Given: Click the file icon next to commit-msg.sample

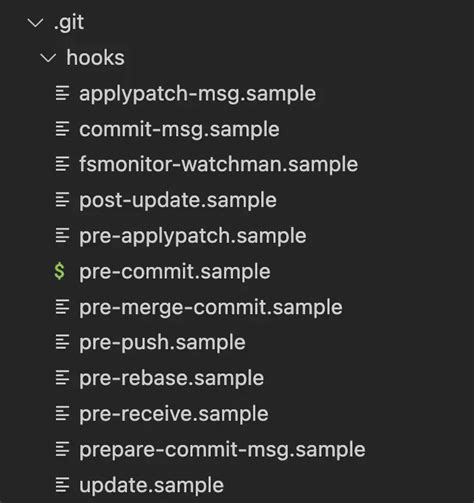Looking at the screenshot, I should [x=62, y=129].
